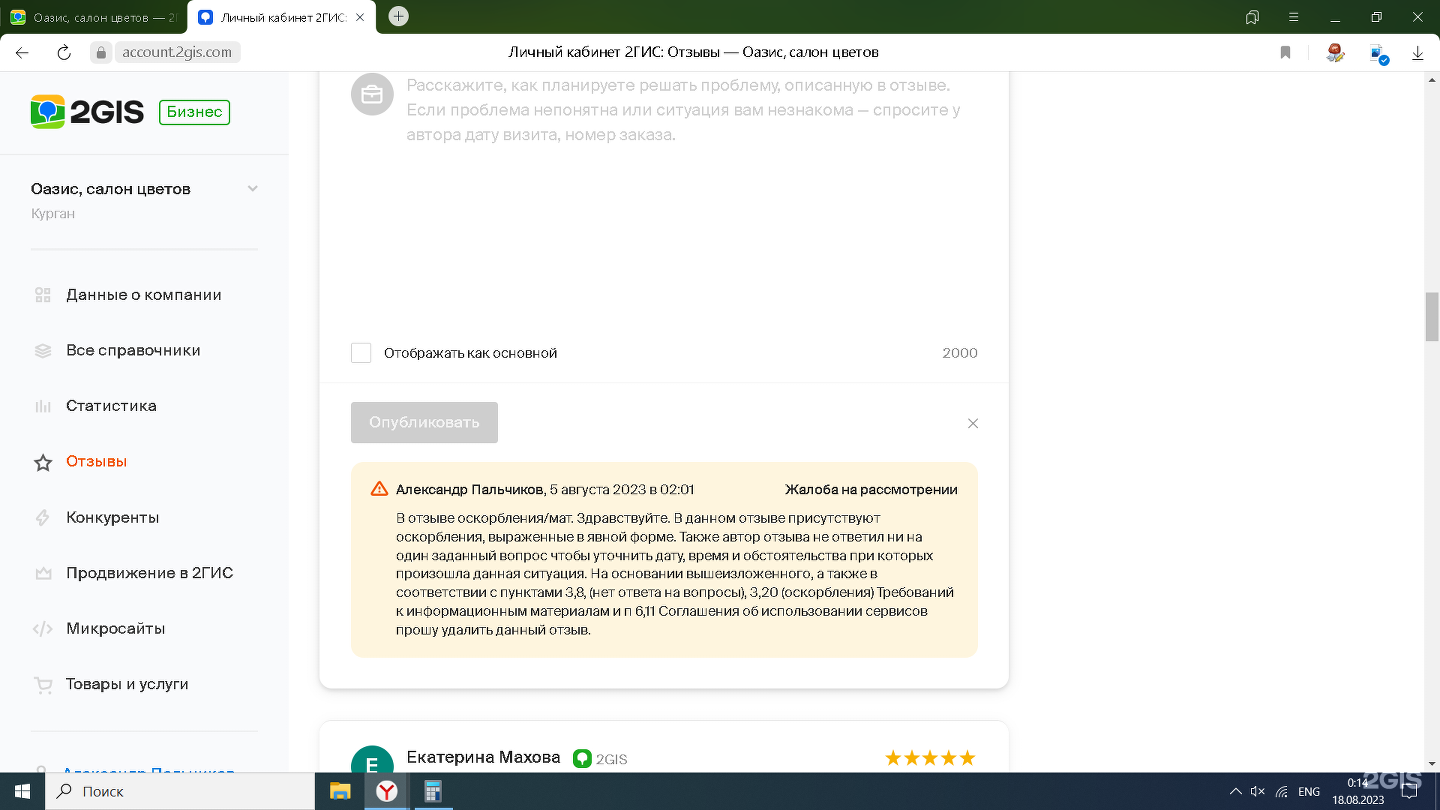Click the muted volume tray icon

click(x=1258, y=791)
